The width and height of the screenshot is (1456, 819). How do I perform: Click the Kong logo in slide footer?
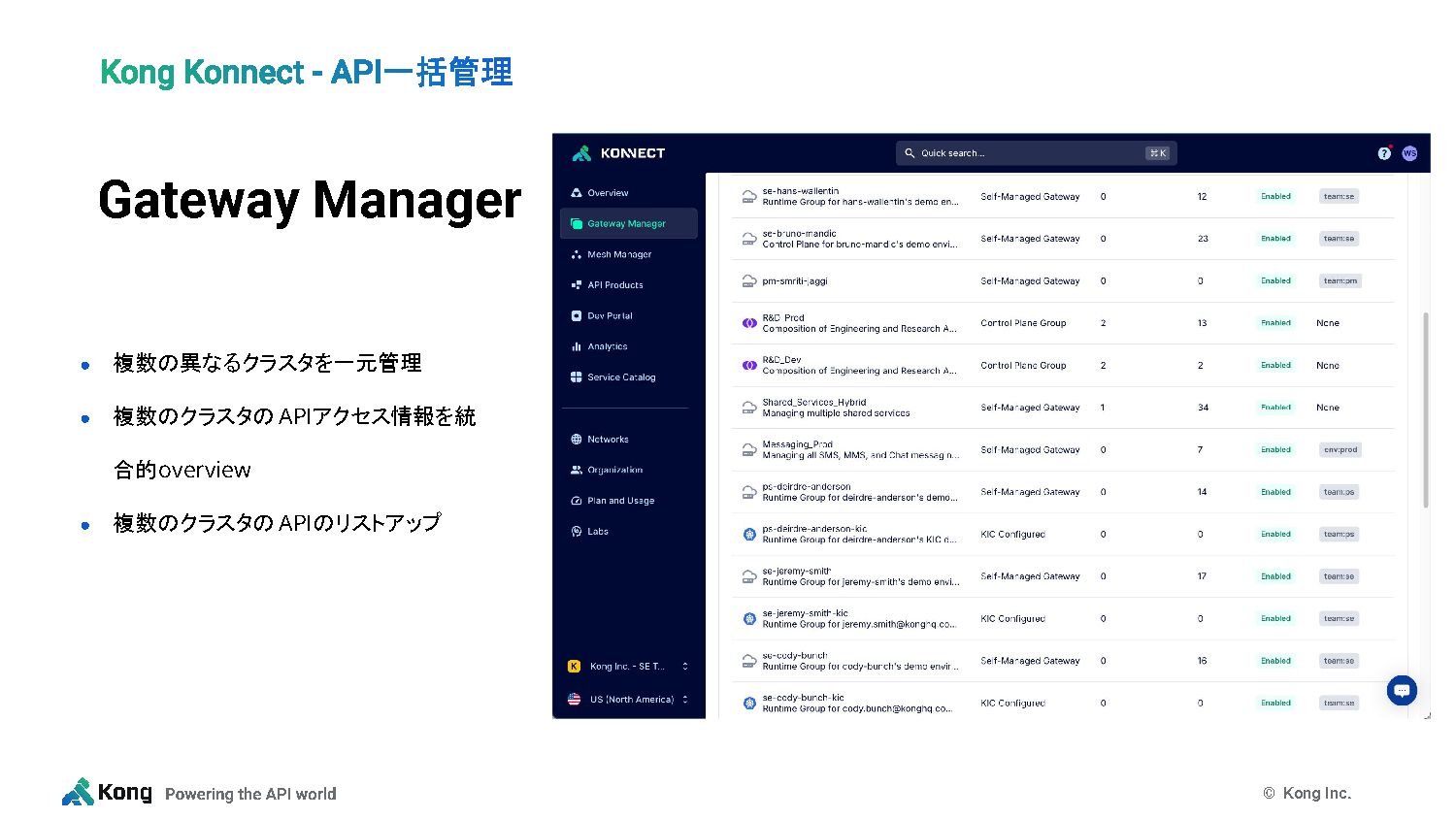(107, 792)
